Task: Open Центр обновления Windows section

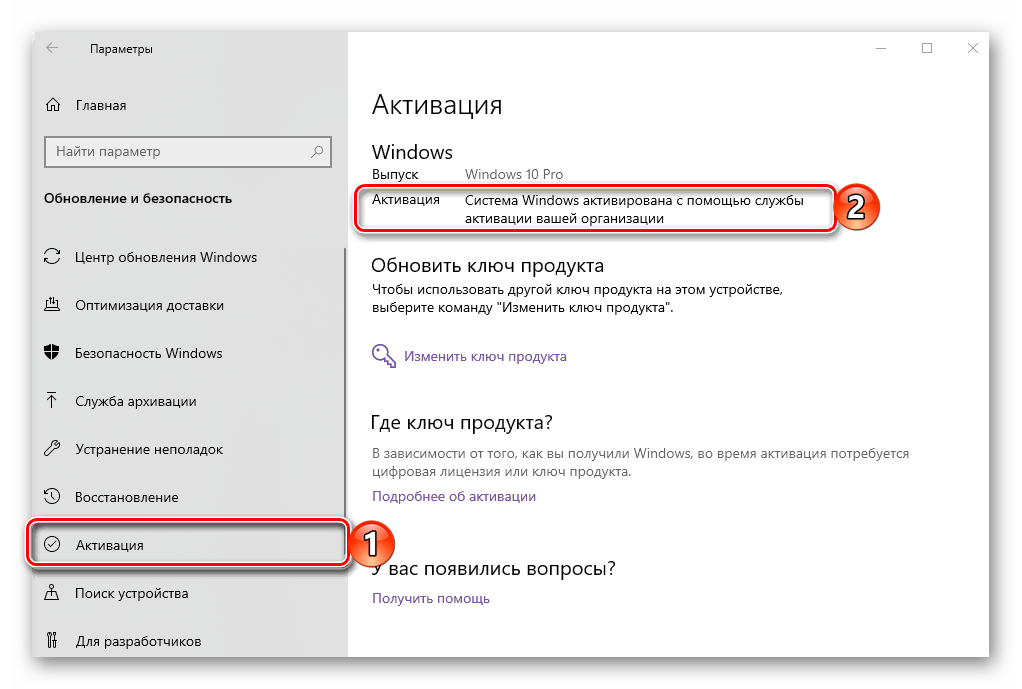Action: 166,257
